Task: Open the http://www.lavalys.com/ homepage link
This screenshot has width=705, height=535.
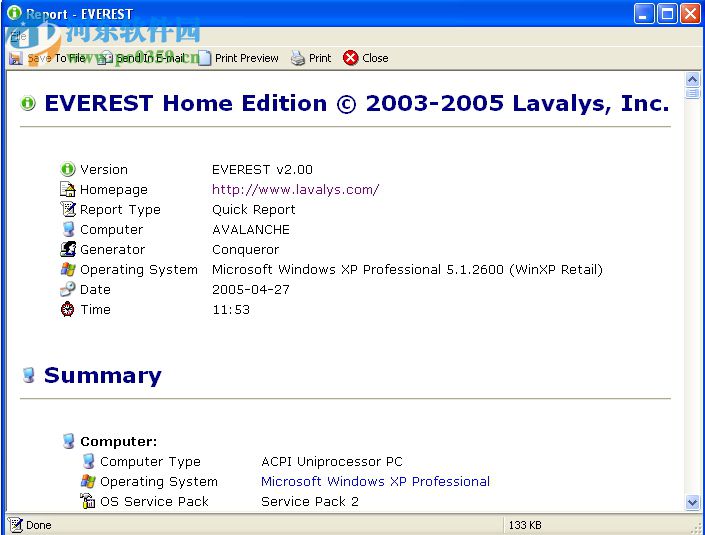Action: [295, 189]
